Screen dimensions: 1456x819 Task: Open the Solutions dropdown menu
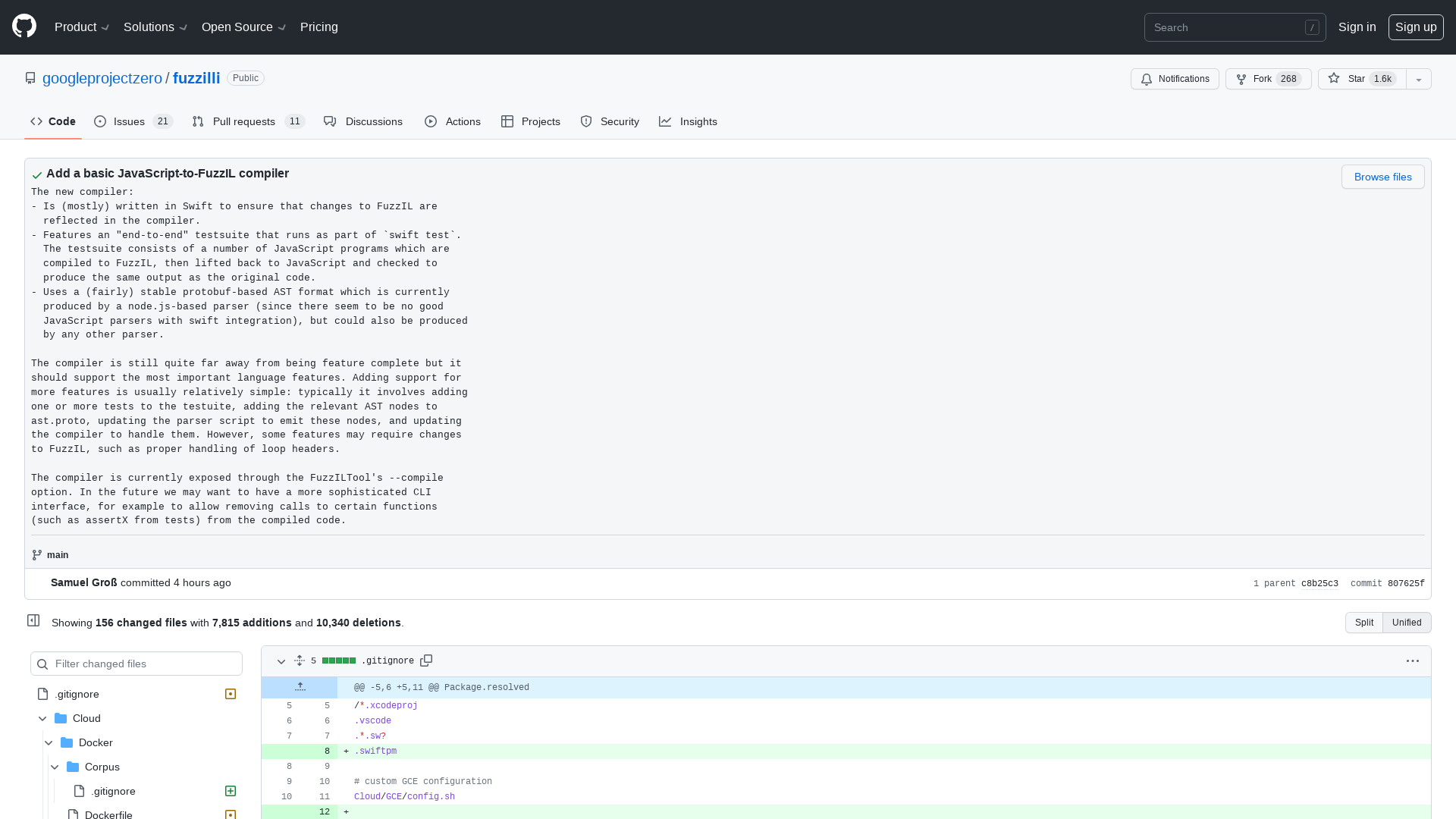(155, 27)
